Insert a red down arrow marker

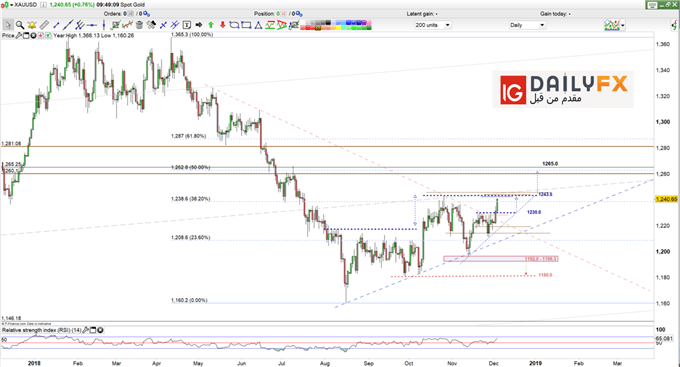222,25
